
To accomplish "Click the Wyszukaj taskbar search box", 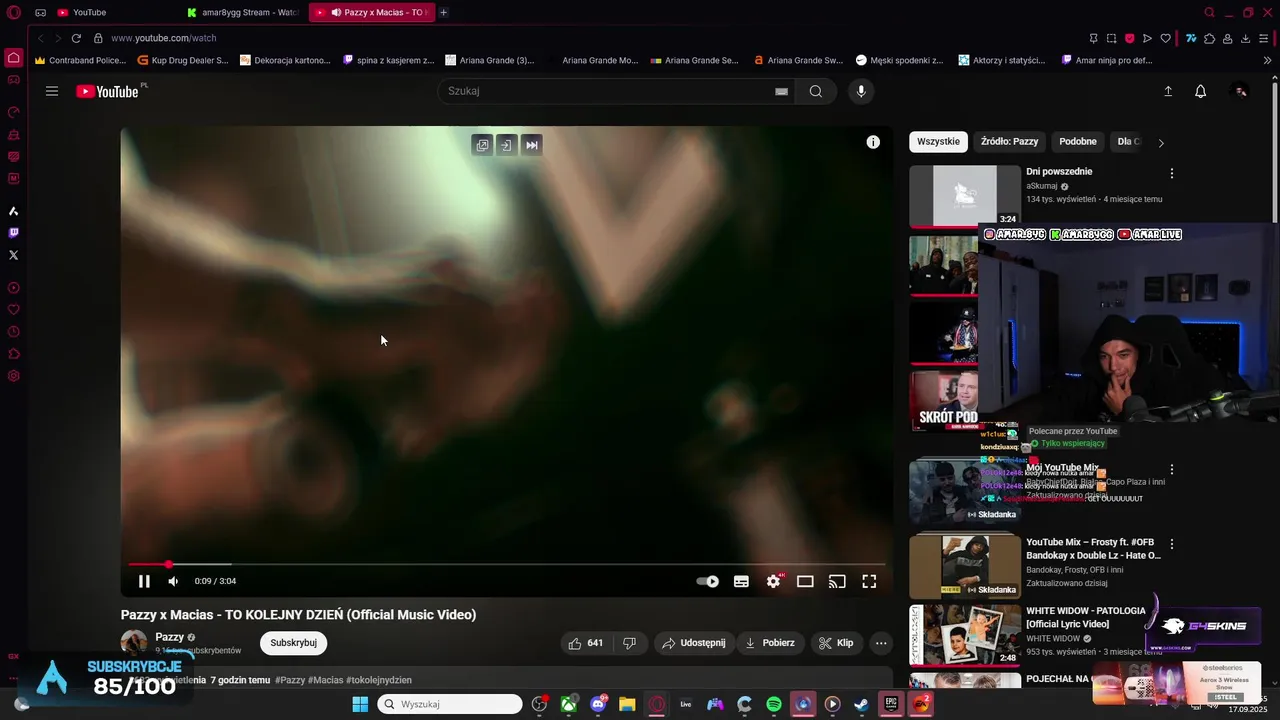I will pyautogui.click(x=450, y=704).
